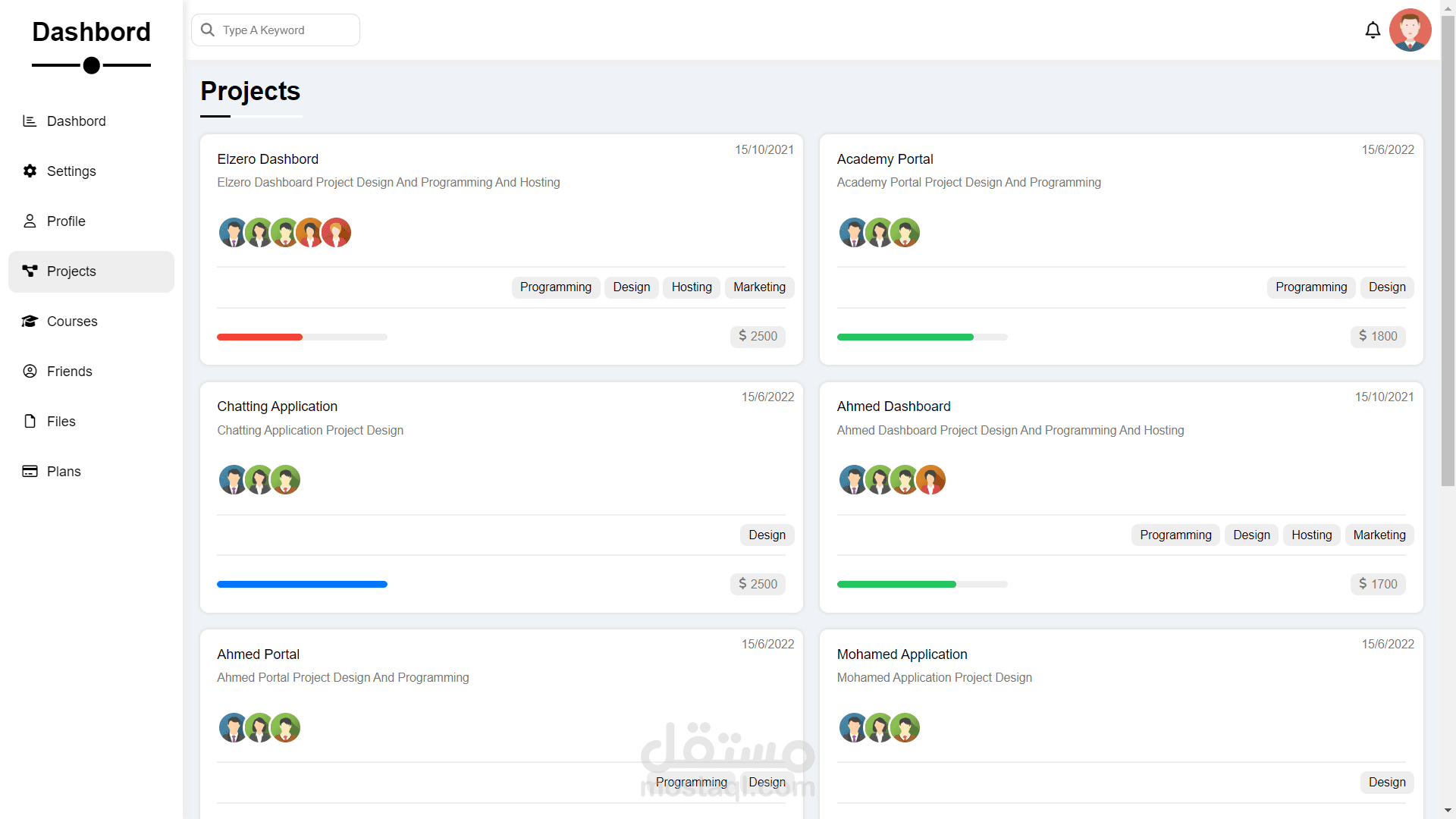Click the Profile person icon
The image size is (1456, 819).
pyautogui.click(x=30, y=221)
